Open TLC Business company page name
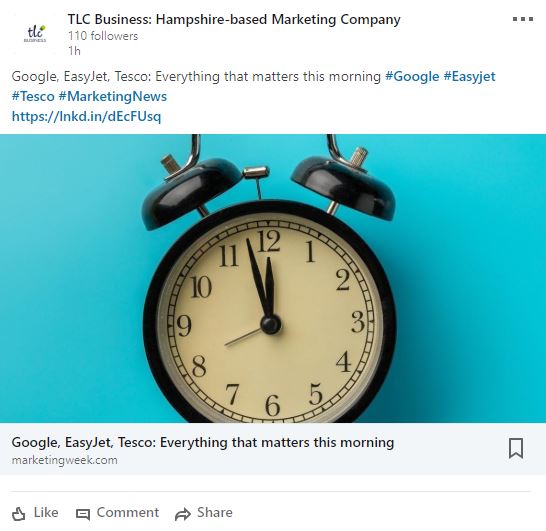Image resolution: width=546 pixels, height=531 pixels. [x=234, y=19]
